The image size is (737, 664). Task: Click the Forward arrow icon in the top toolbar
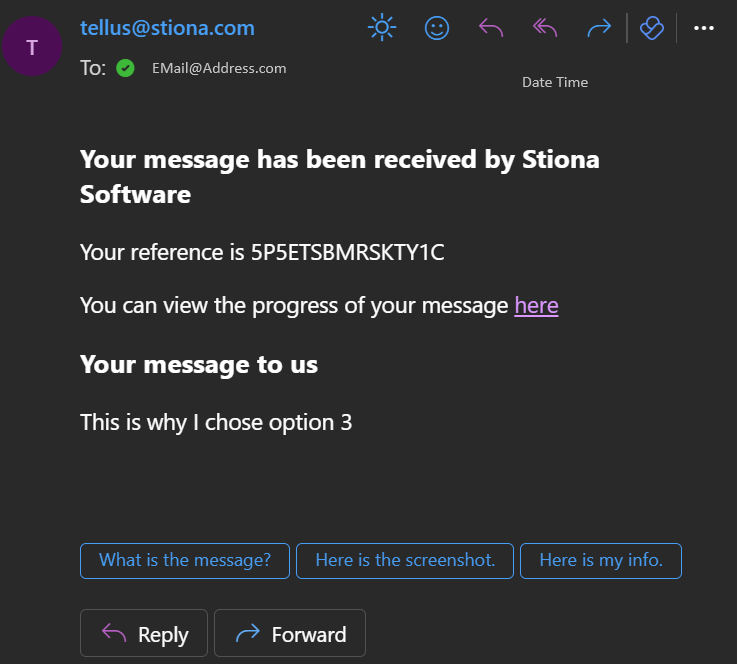(599, 28)
